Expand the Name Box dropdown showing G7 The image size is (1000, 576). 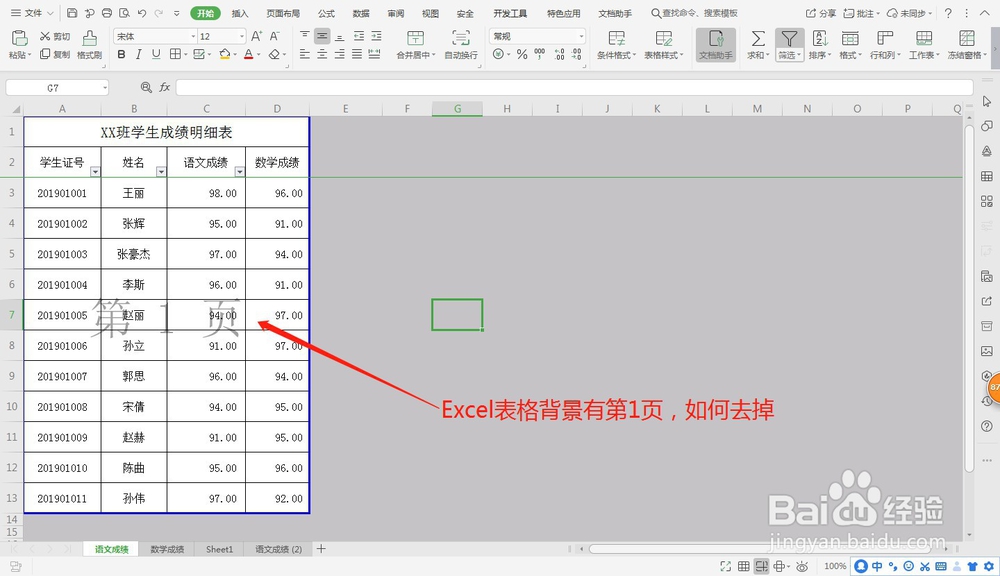[105, 87]
